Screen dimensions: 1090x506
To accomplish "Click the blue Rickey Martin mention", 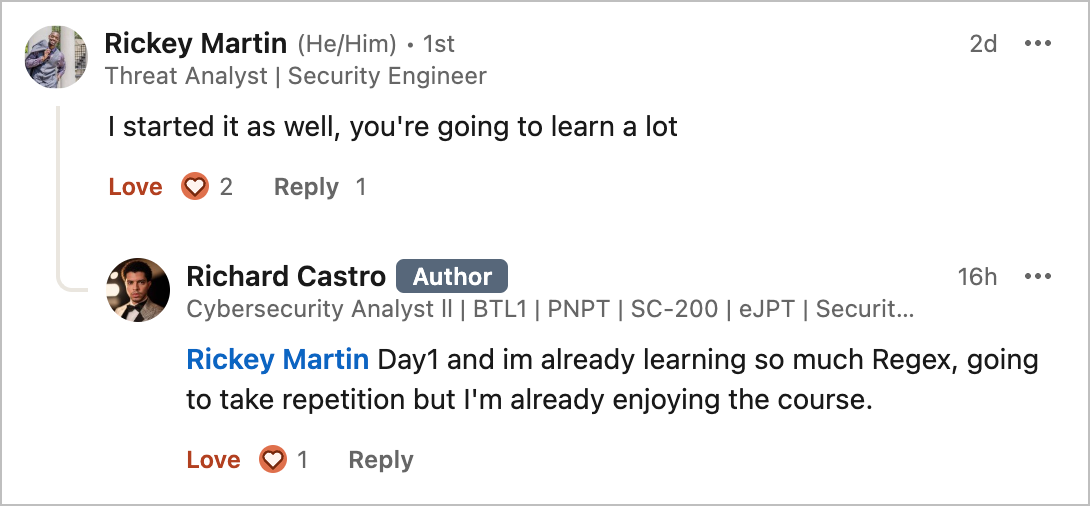I will tap(277, 360).
